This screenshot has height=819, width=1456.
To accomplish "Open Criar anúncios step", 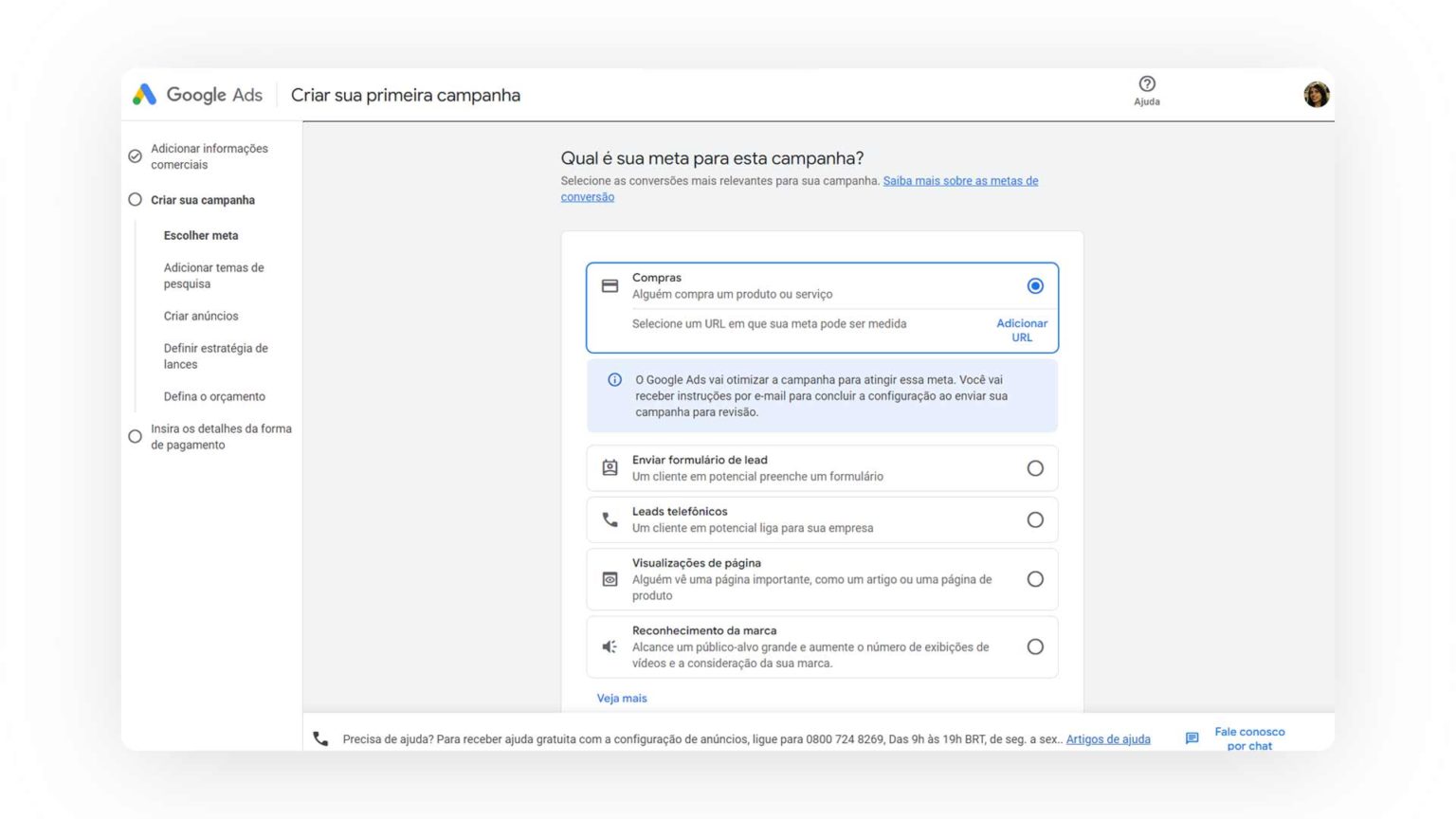I will point(201,316).
